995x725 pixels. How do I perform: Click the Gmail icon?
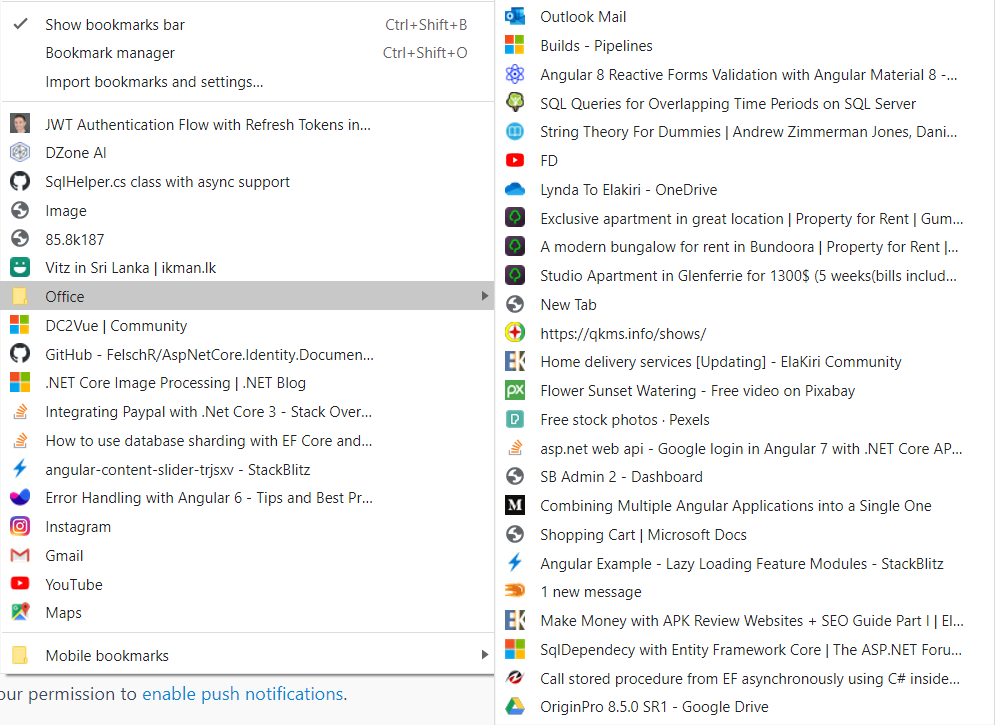(20, 556)
